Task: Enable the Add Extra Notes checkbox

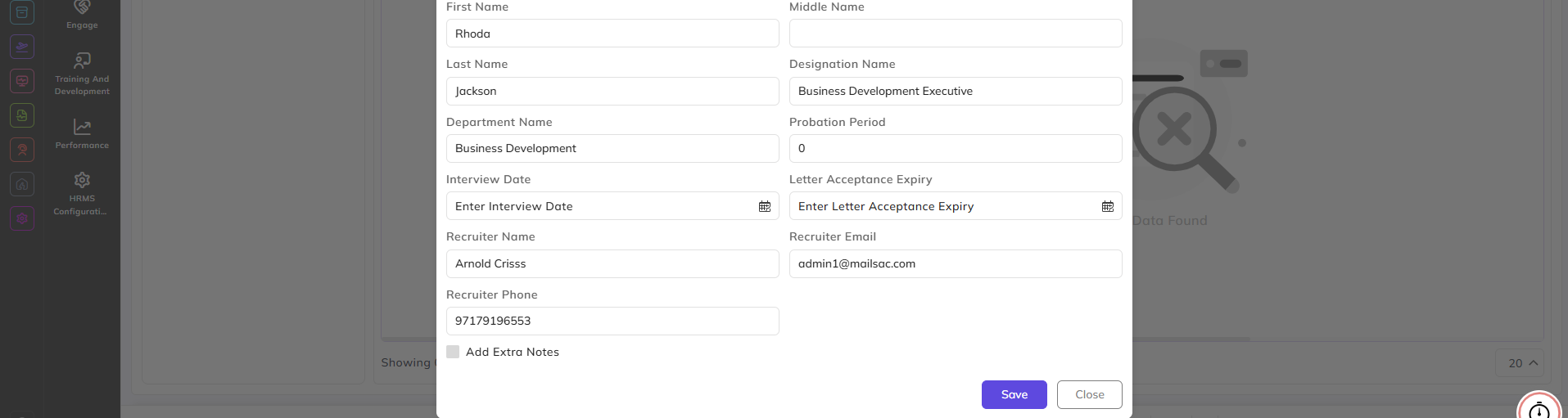Action: (x=453, y=352)
